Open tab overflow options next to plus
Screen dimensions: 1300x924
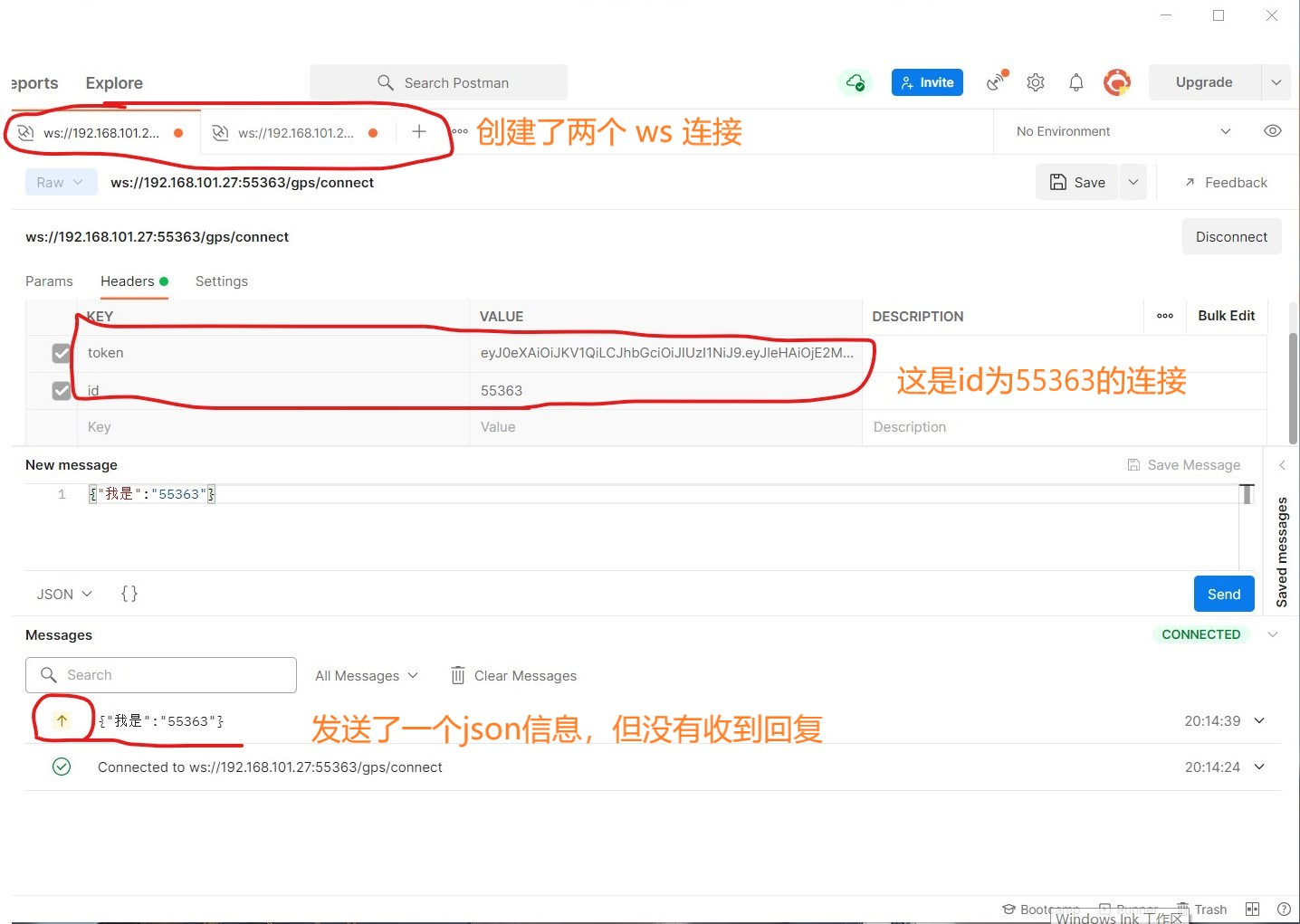pos(461,132)
